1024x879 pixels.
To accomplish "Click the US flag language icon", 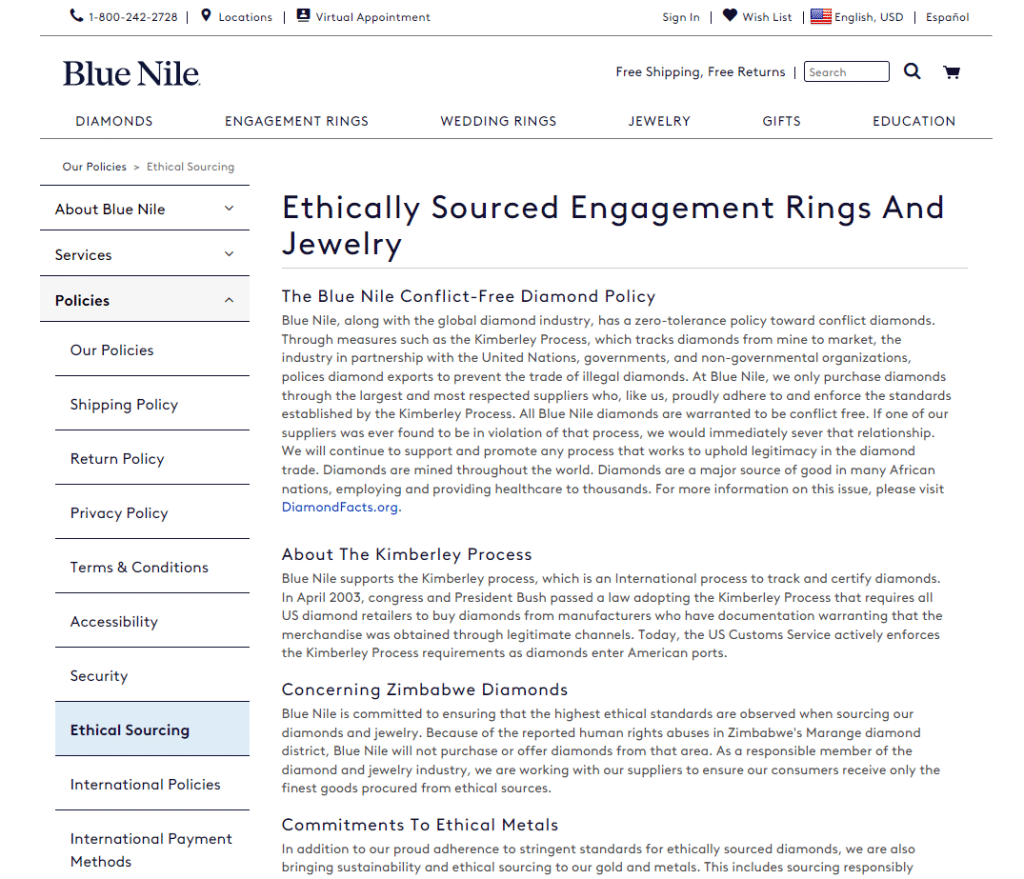I will pyautogui.click(x=821, y=16).
